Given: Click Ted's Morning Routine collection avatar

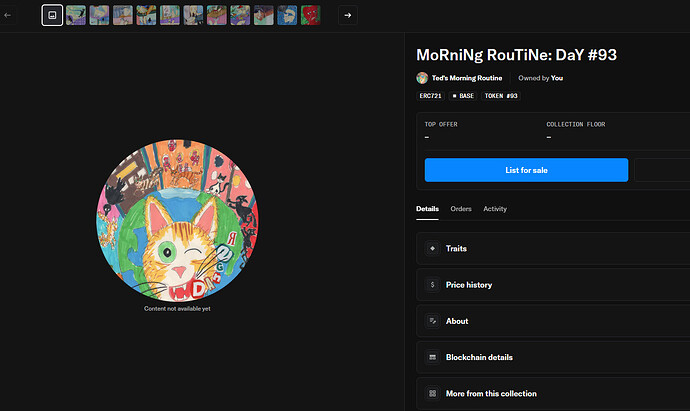Looking at the screenshot, I should 422,78.
